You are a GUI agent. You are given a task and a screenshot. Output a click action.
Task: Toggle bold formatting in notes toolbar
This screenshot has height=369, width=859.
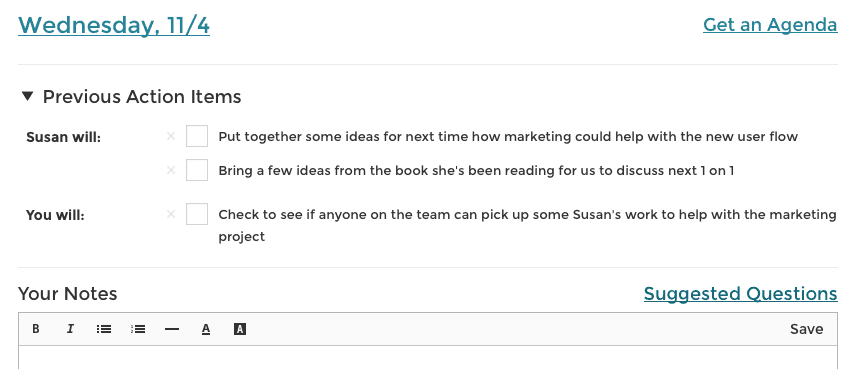[x=36, y=329]
